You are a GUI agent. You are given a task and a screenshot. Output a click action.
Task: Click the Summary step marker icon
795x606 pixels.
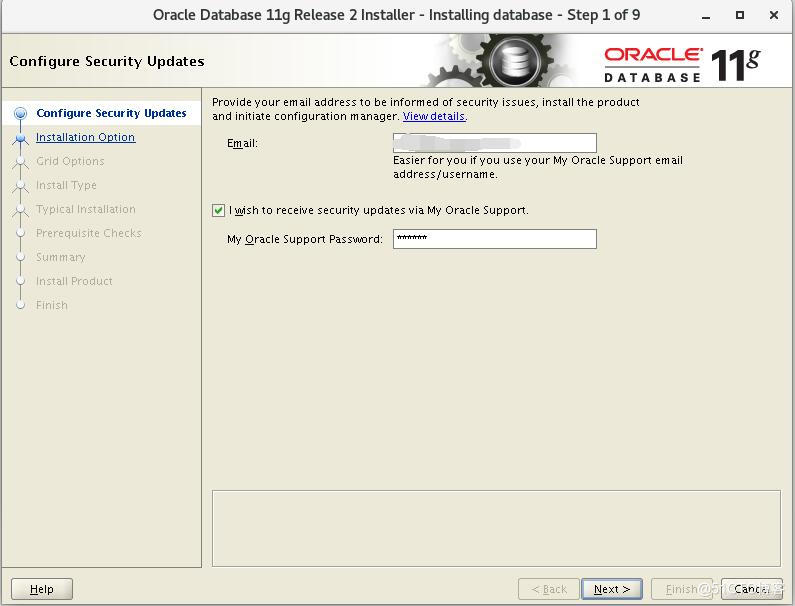20,257
